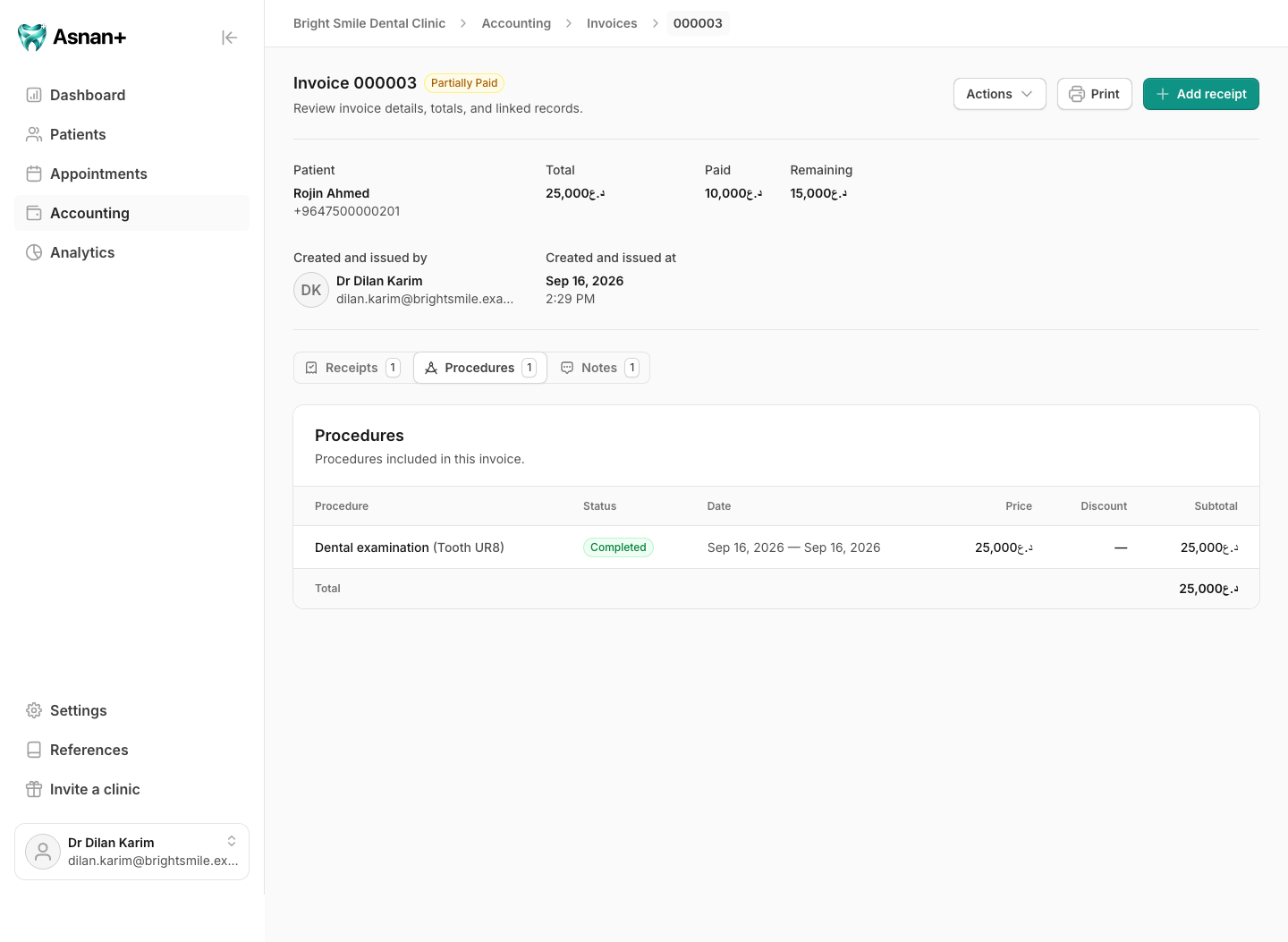
Task: Click the user avatar icon in account card
Action: click(x=43, y=852)
